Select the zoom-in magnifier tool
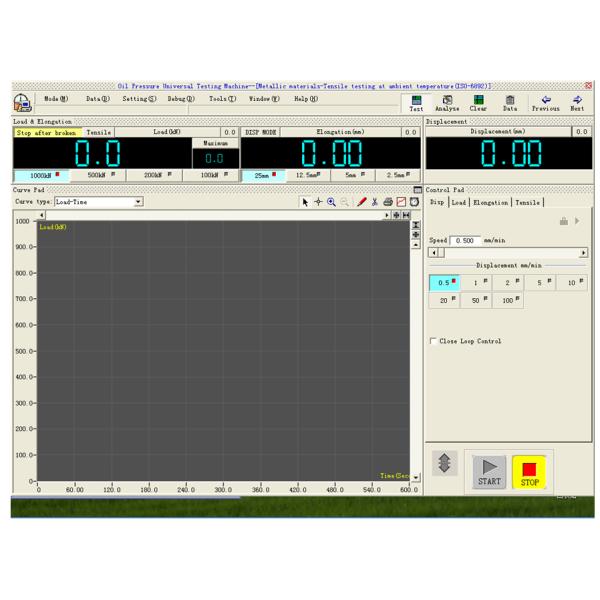The width and height of the screenshot is (600, 600). click(331, 202)
